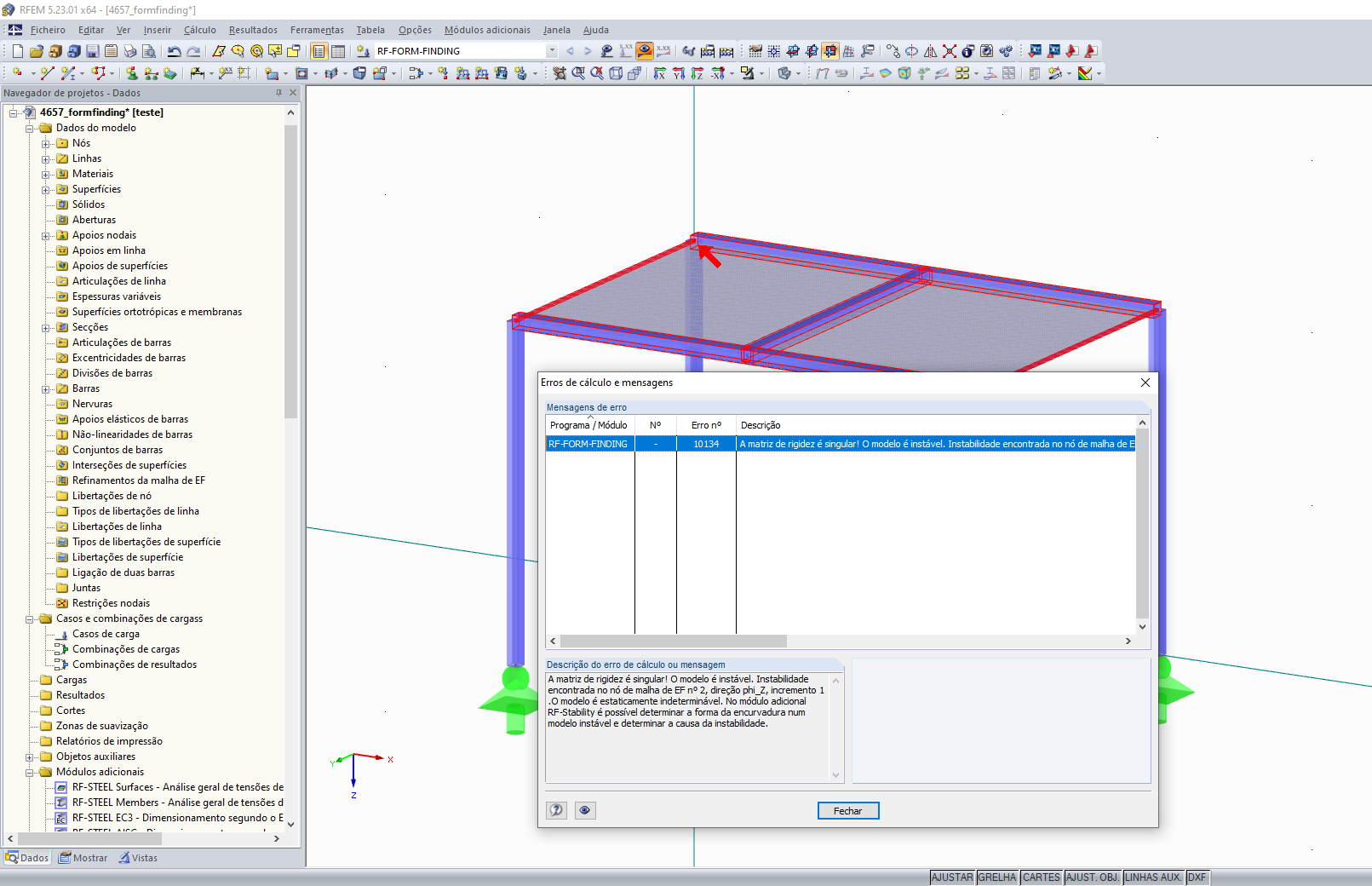Go to next load case arrow

pos(588,51)
